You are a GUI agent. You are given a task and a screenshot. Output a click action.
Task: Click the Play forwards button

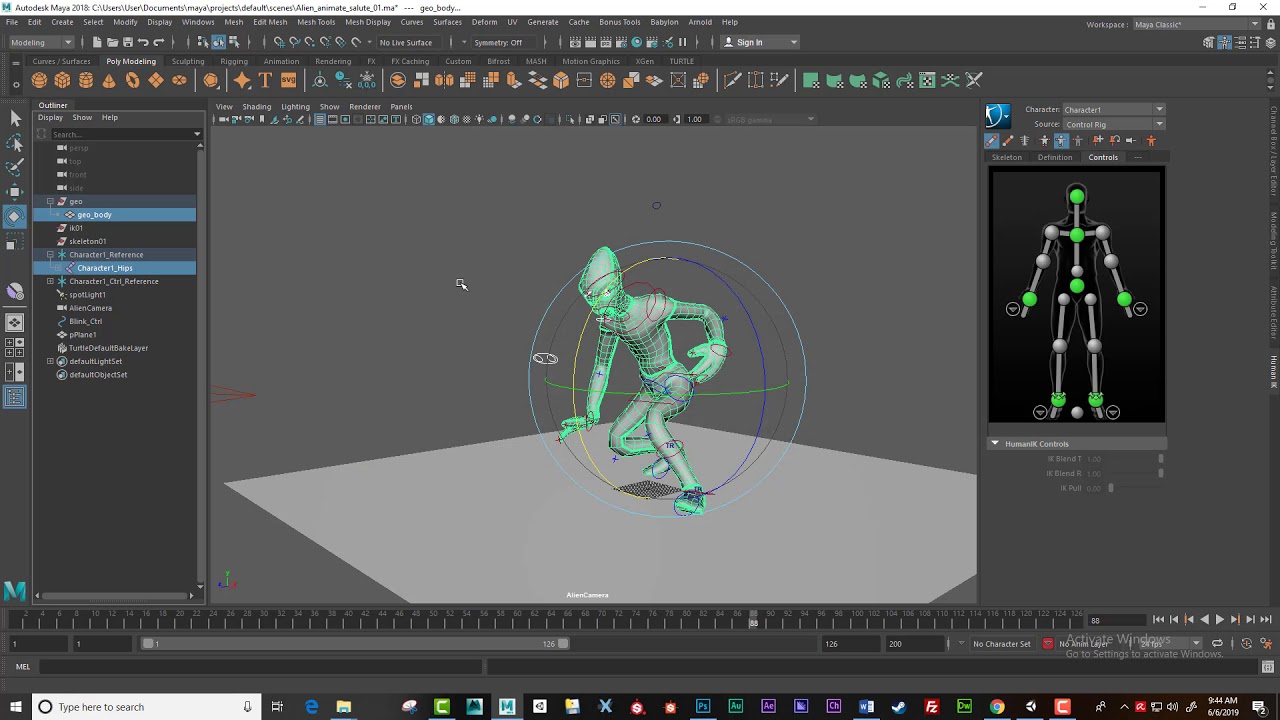click(x=1219, y=620)
